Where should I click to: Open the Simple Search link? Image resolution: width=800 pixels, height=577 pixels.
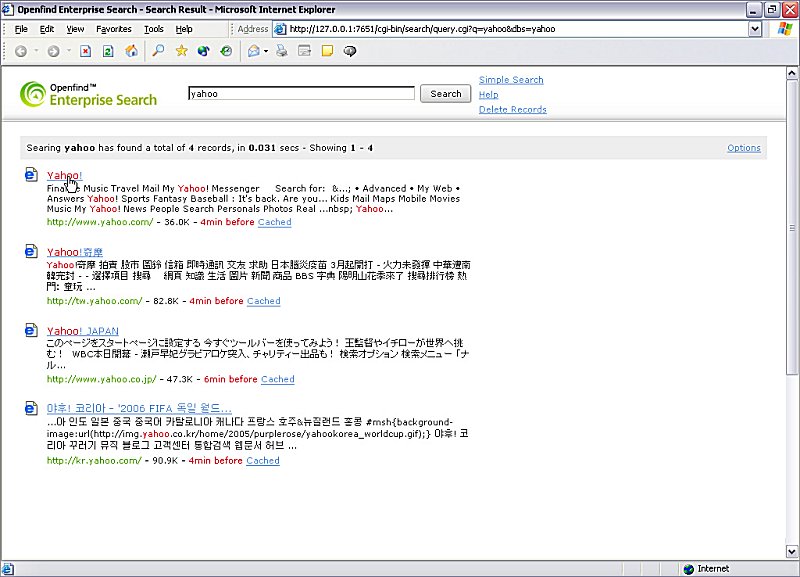point(511,80)
